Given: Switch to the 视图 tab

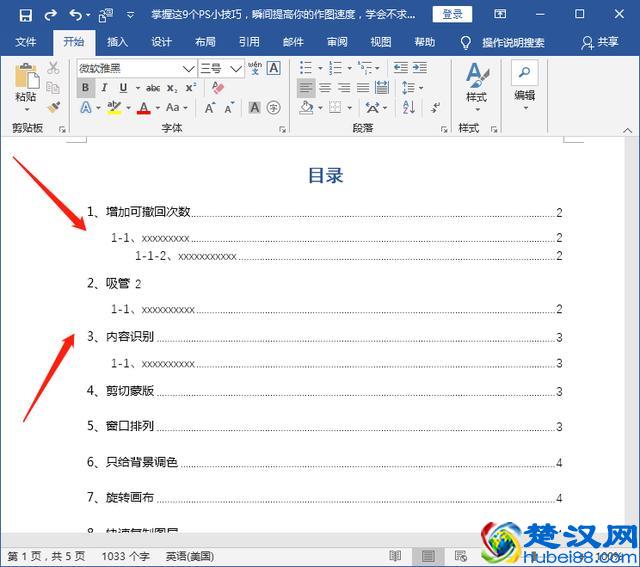Looking at the screenshot, I should (381, 42).
